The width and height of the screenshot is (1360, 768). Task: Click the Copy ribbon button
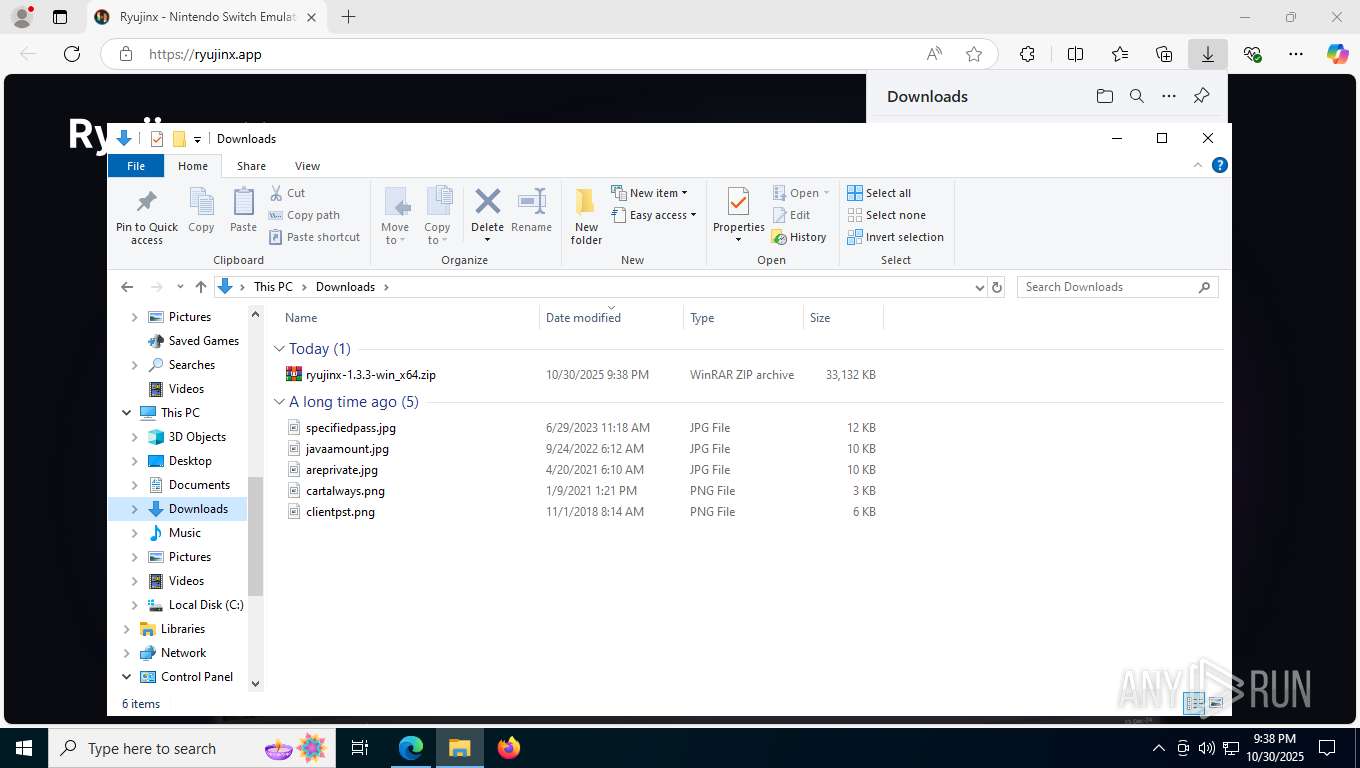click(201, 211)
